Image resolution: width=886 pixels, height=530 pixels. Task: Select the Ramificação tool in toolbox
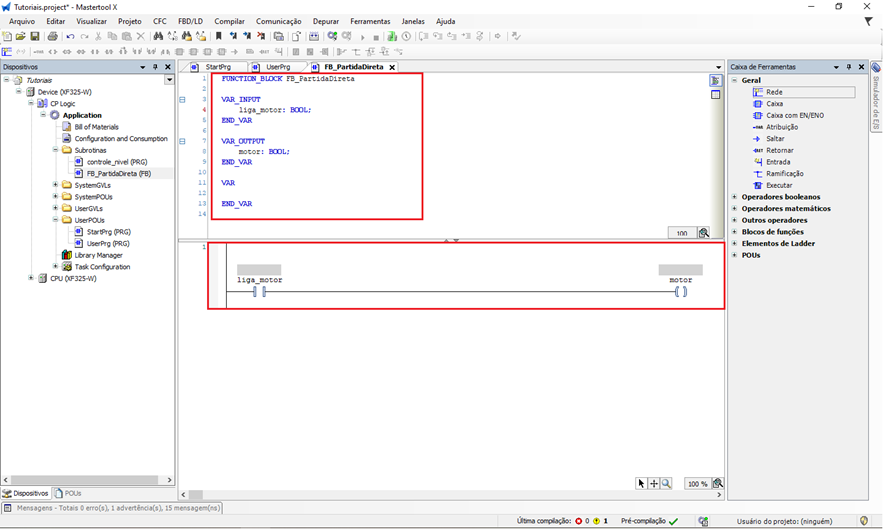[x=784, y=173]
